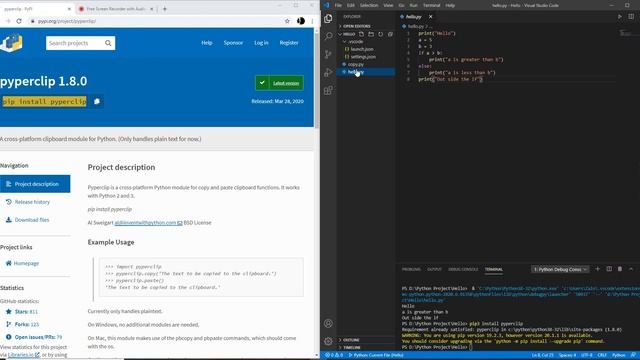
Task: Open the Explorer view in VS Code activity bar
Action: 328,18
